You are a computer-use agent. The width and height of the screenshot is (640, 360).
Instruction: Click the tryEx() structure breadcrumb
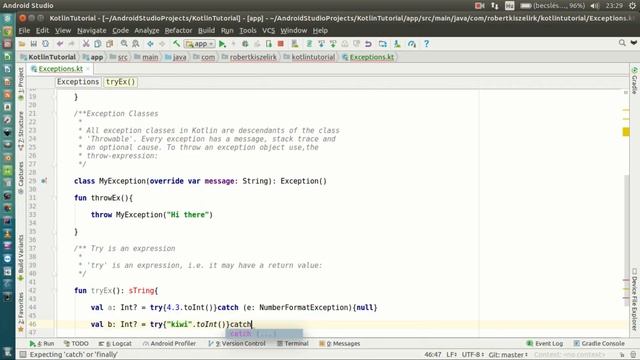[120, 82]
